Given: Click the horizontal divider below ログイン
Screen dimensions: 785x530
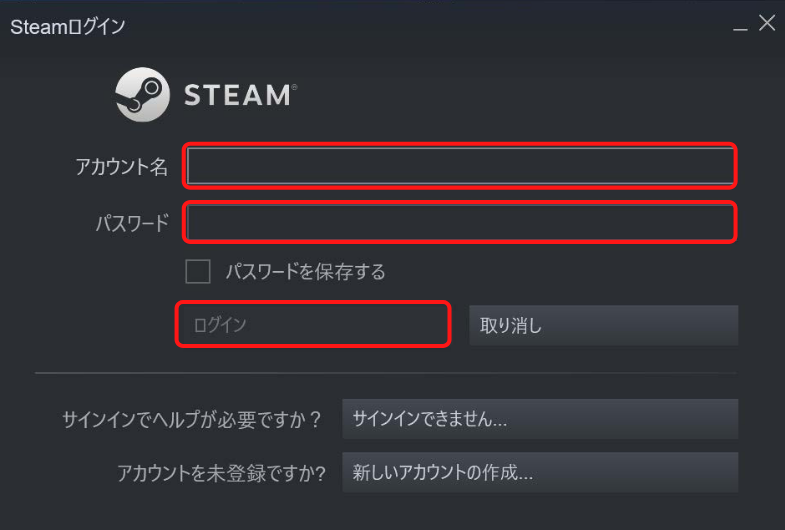Looking at the screenshot, I should click(386, 373).
